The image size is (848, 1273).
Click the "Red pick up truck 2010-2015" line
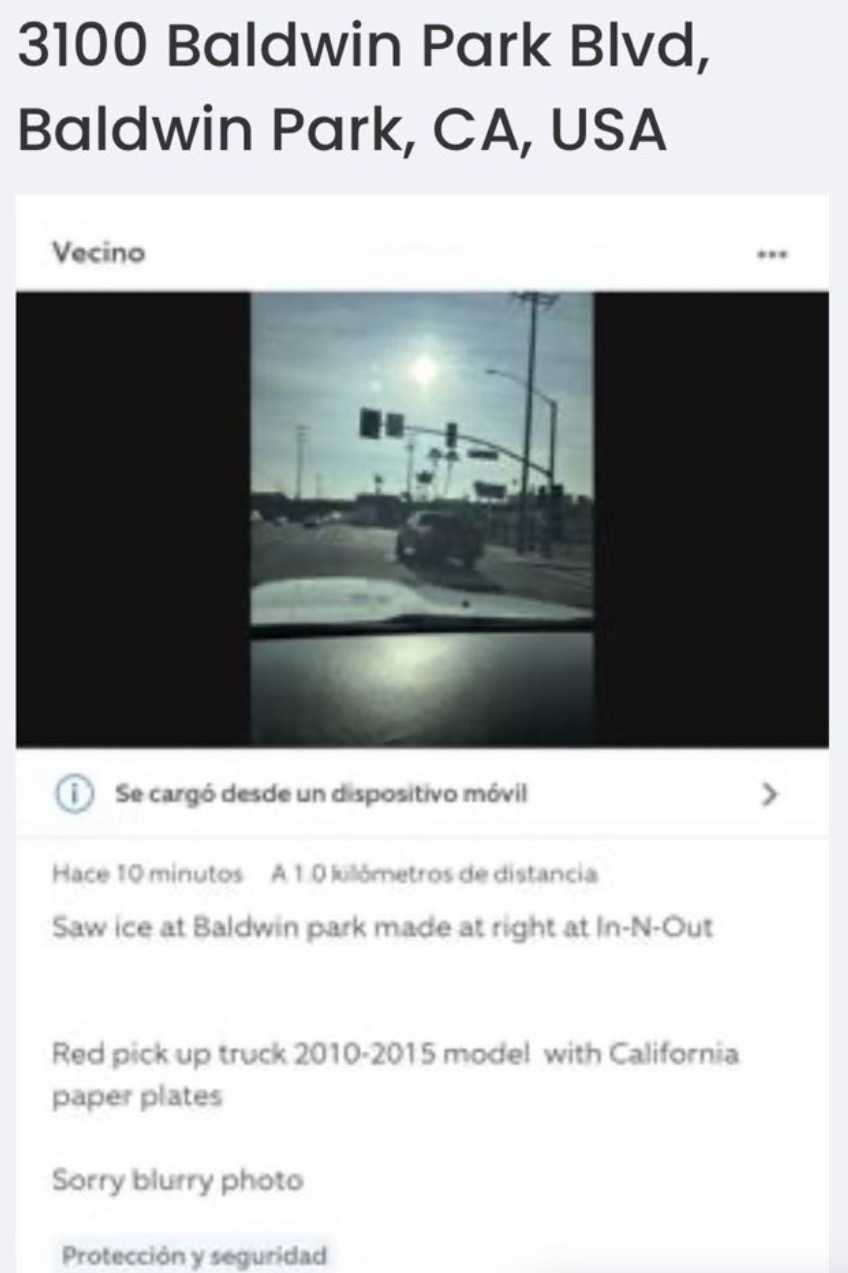tap(395, 1054)
